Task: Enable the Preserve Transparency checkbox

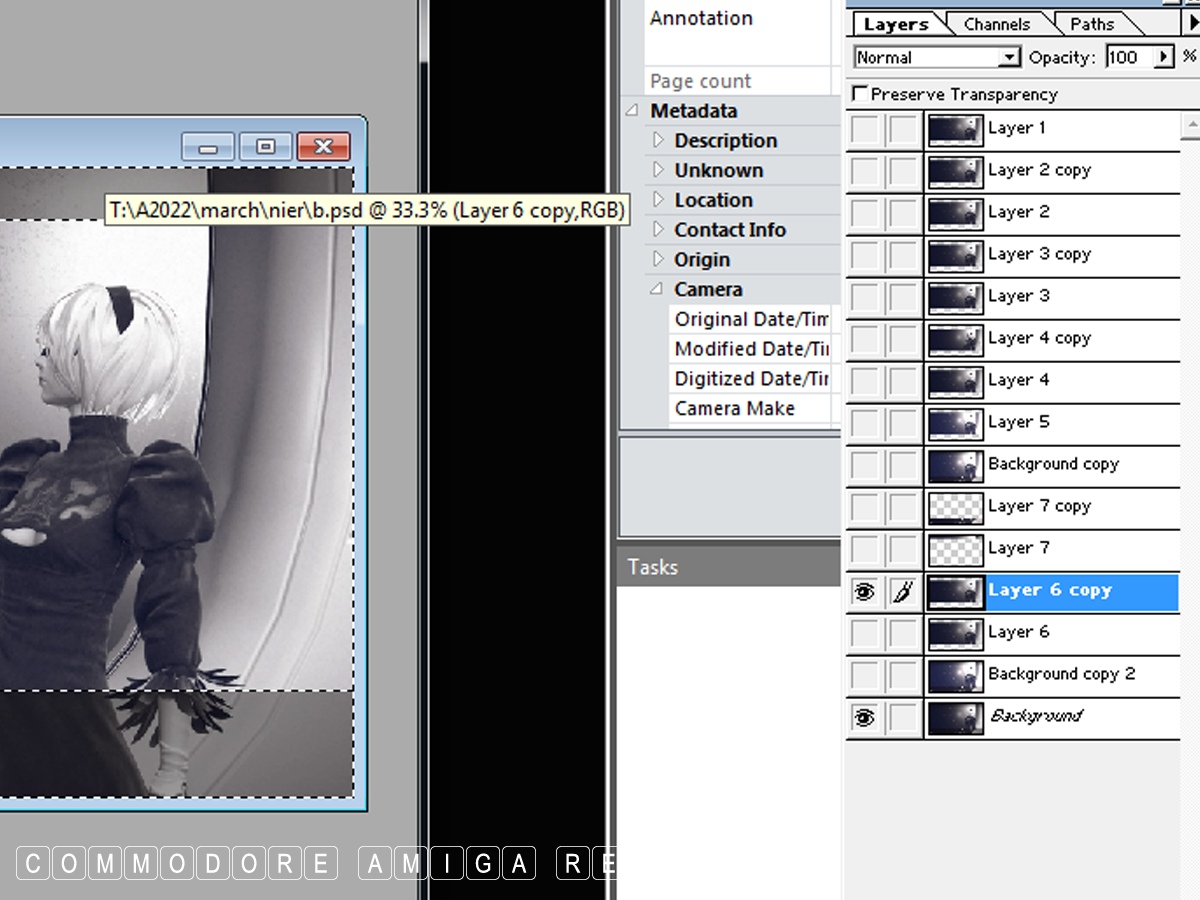Action: [x=860, y=94]
